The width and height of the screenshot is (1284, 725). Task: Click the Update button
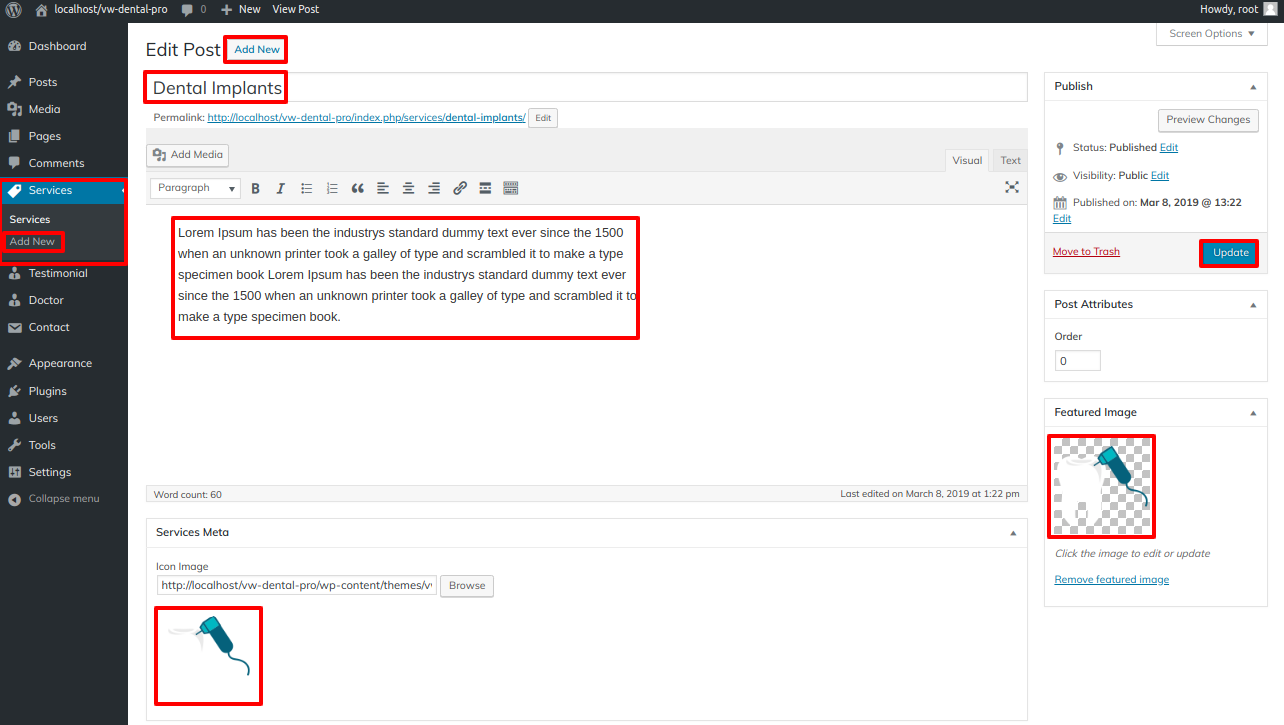(1230, 253)
